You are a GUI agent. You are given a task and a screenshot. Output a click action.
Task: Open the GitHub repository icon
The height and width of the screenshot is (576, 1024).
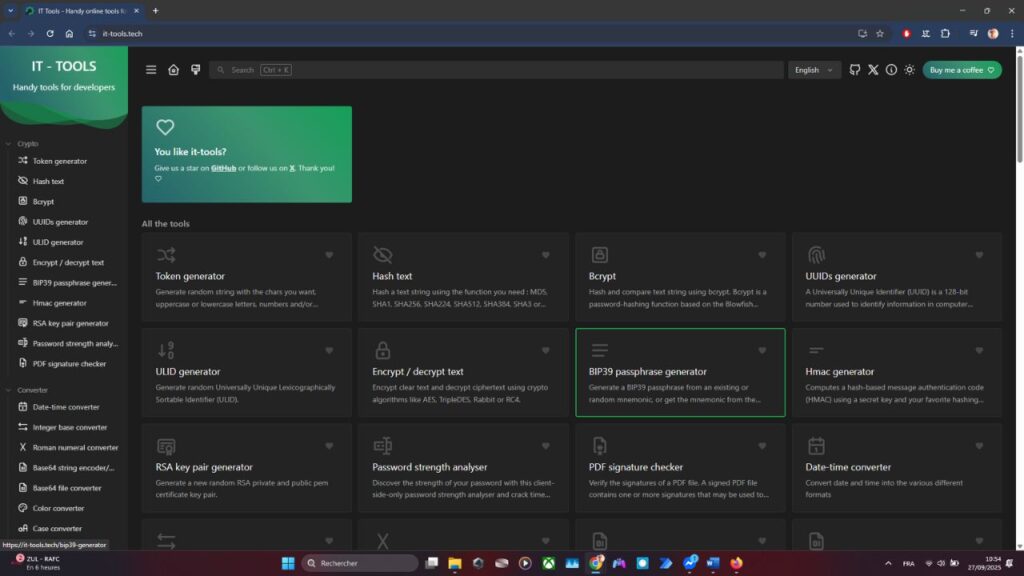click(x=854, y=70)
